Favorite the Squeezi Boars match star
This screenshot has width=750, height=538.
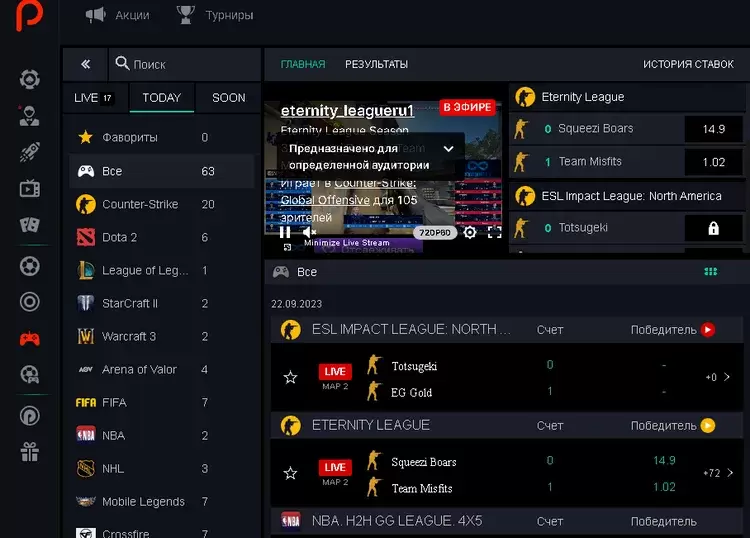pos(291,474)
